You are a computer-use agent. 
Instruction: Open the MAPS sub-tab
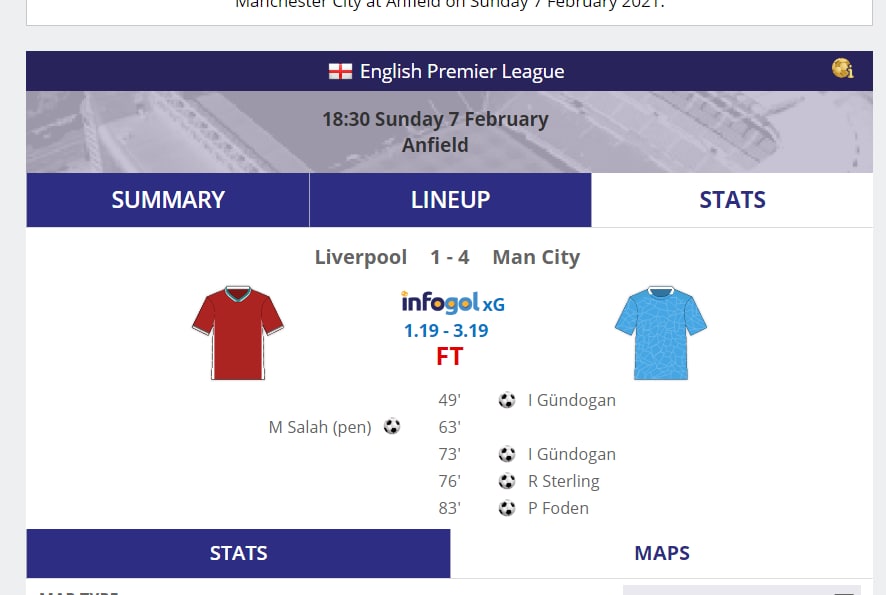pos(662,553)
